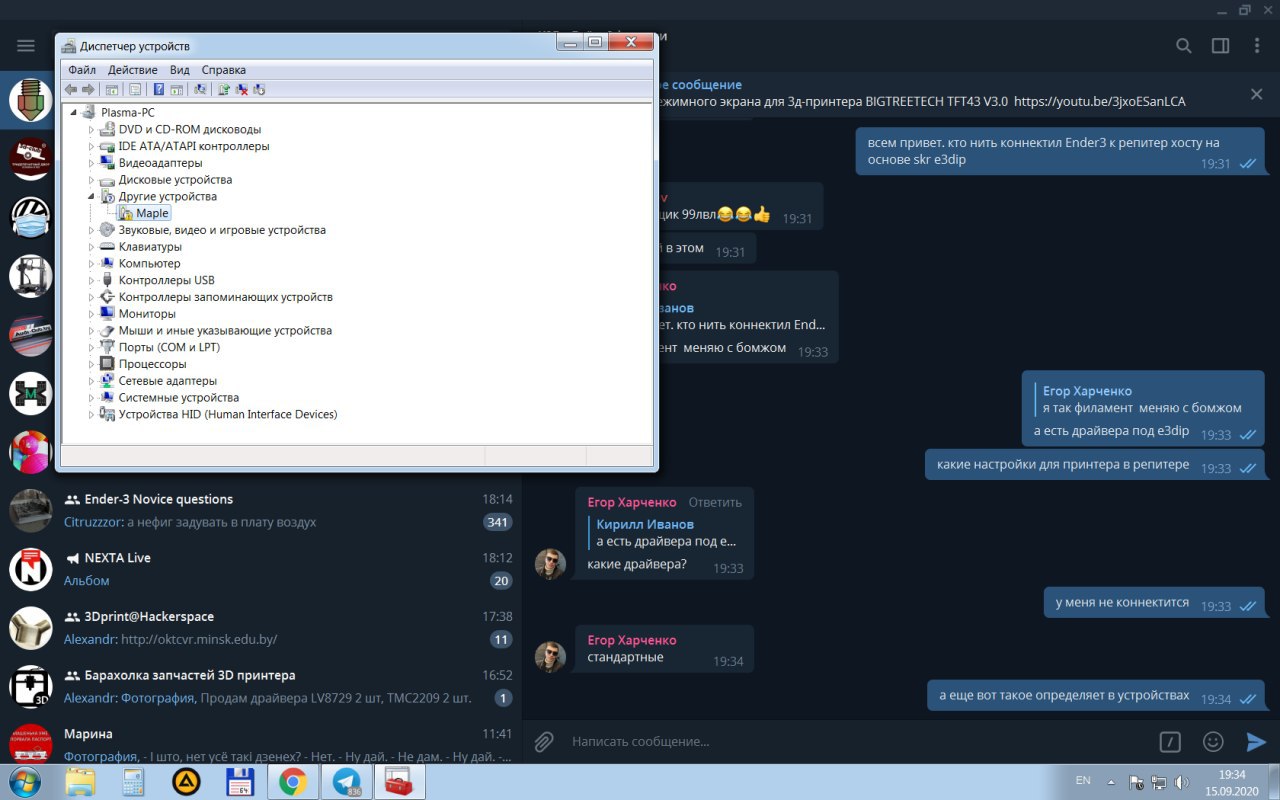Close the pinned message banner
The width and height of the screenshot is (1280, 800).
tap(1256, 94)
